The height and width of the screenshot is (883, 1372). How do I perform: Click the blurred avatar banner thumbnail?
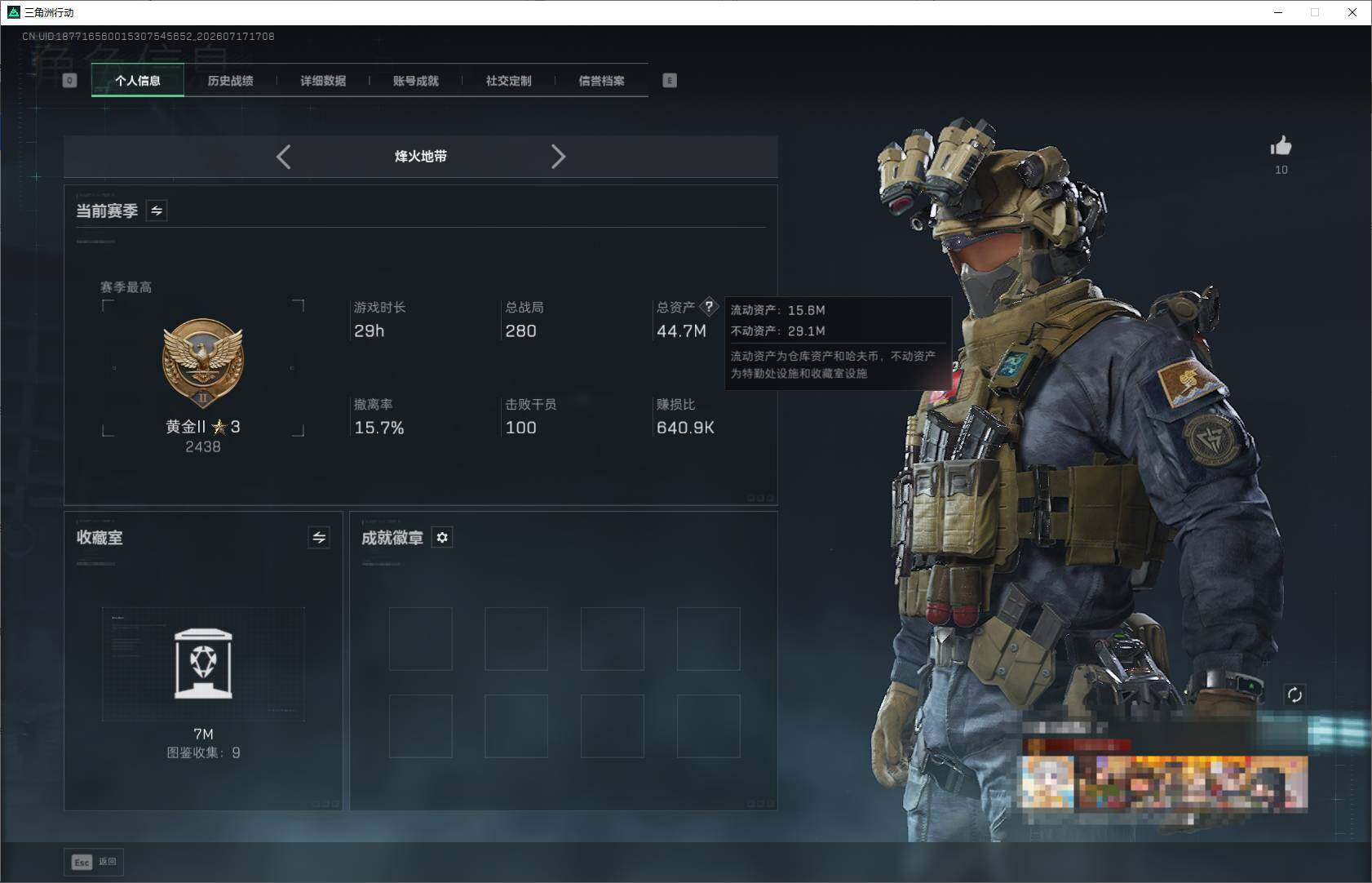1164,782
